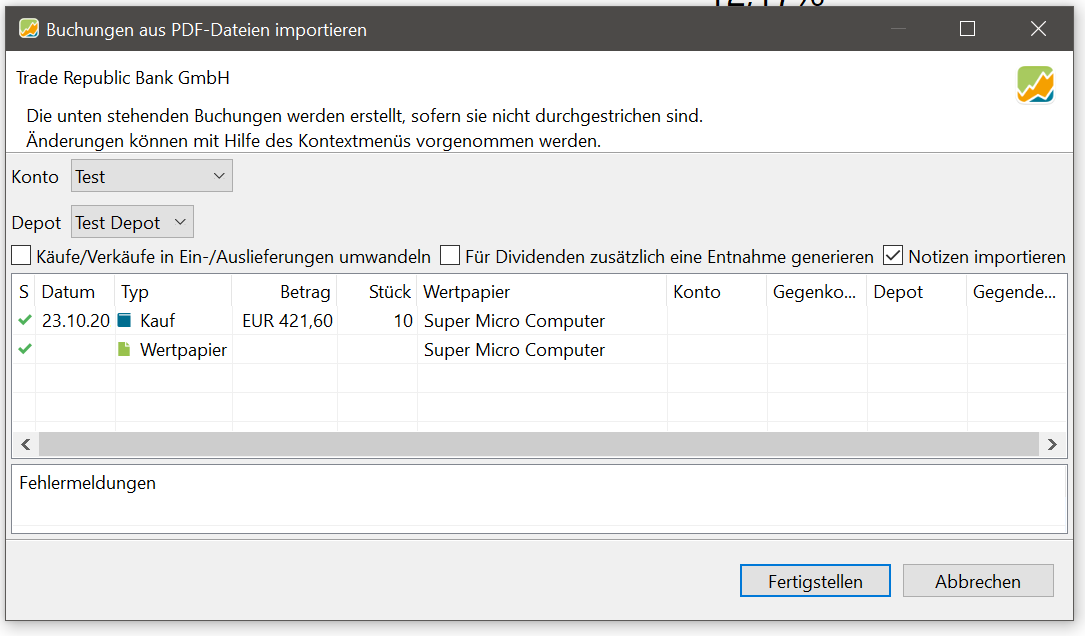Sort by the Wertpapier column header
The image size is (1085, 636).
542,291
